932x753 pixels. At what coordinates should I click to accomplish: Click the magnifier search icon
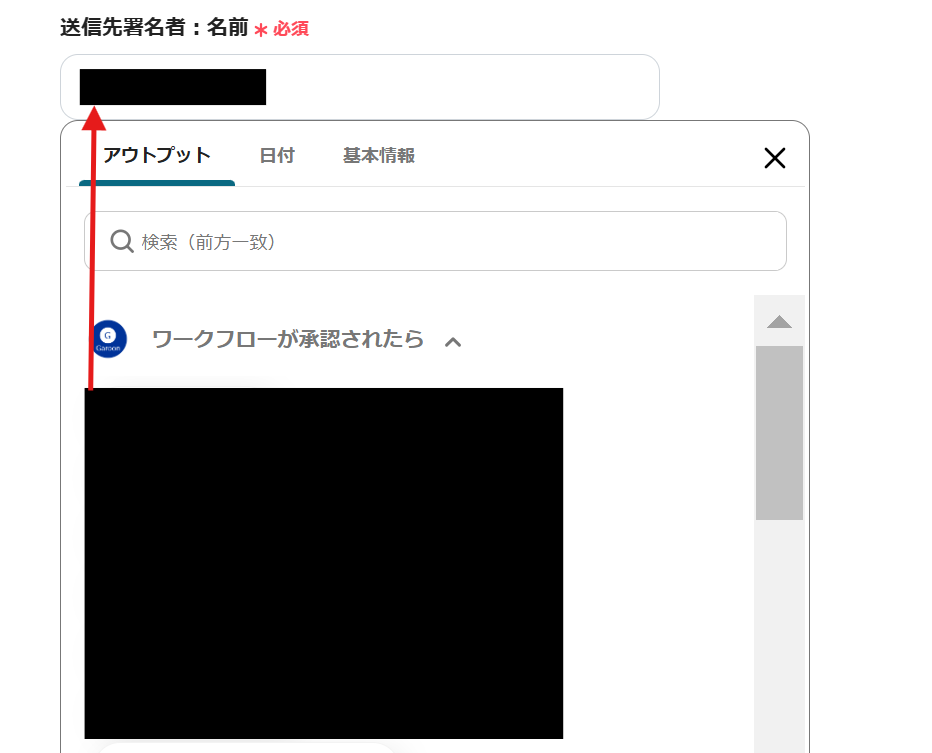pyautogui.click(x=122, y=241)
